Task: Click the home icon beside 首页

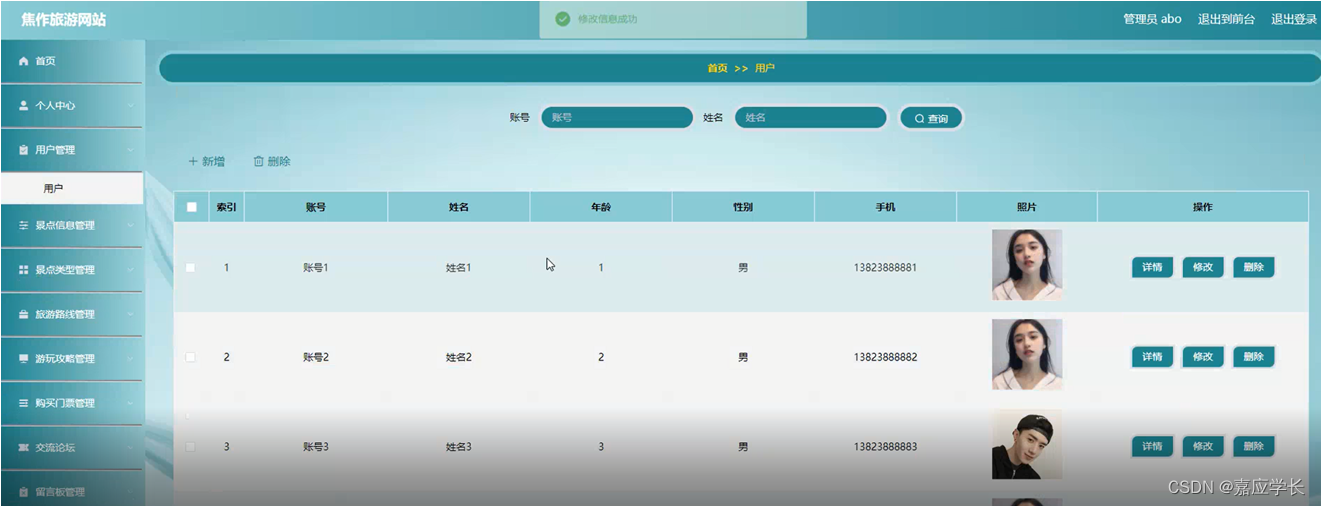Action: pos(24,62)
